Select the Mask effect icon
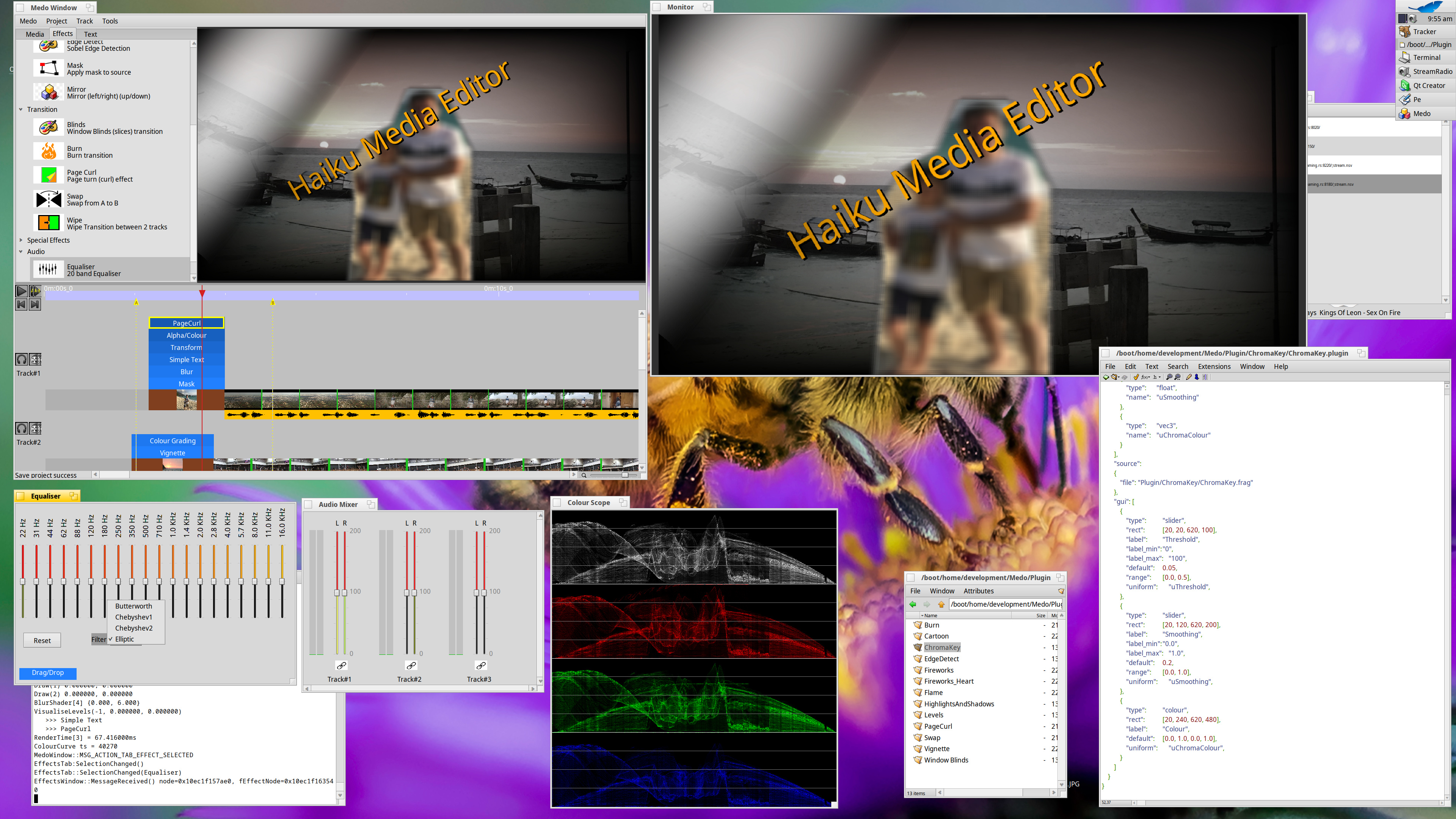The height and width of the screenshot is (819, 1456). pyautogui.click(x=49, y=68)
